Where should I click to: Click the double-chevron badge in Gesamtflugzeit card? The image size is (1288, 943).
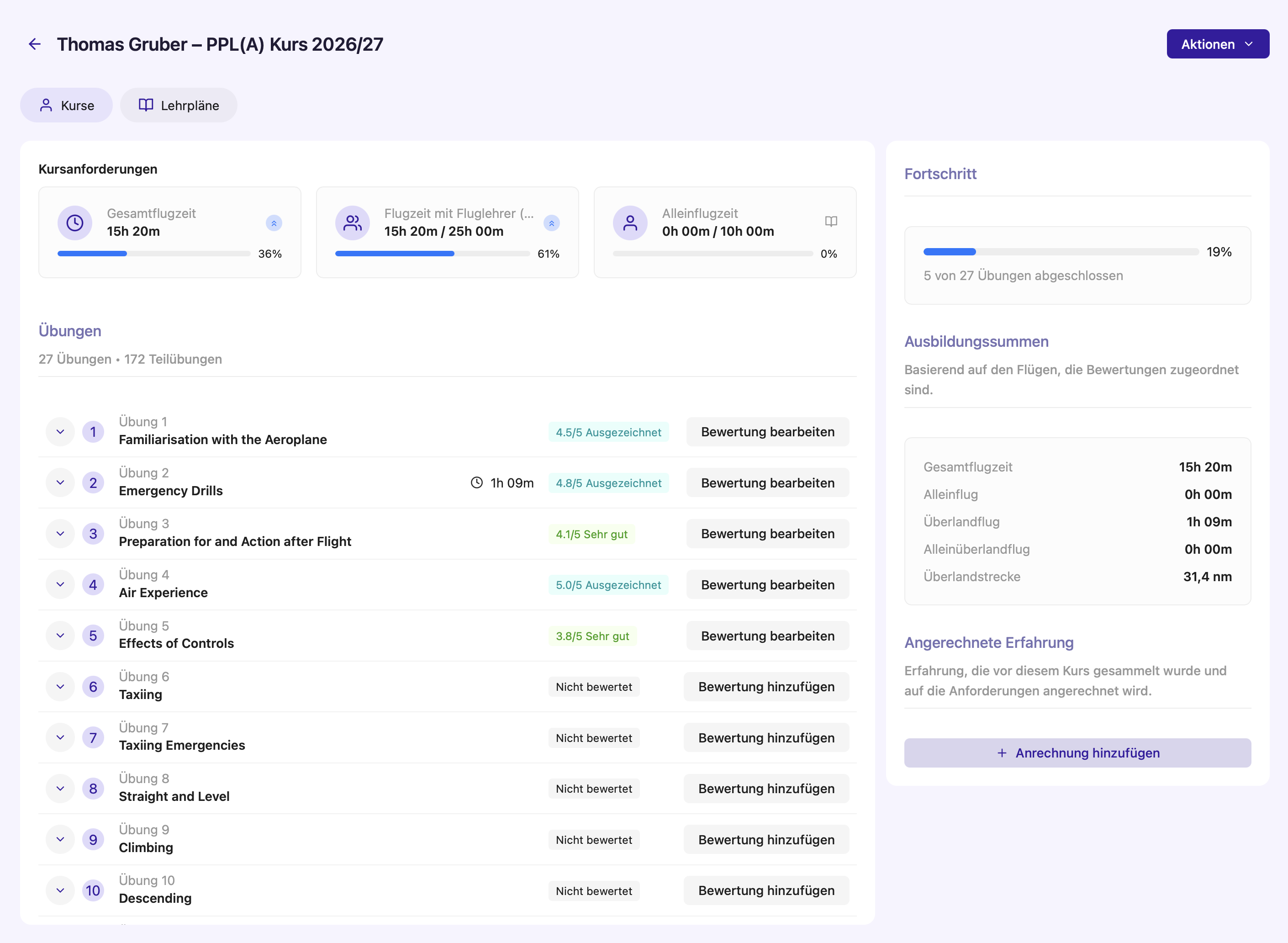[x=274, y=223]
